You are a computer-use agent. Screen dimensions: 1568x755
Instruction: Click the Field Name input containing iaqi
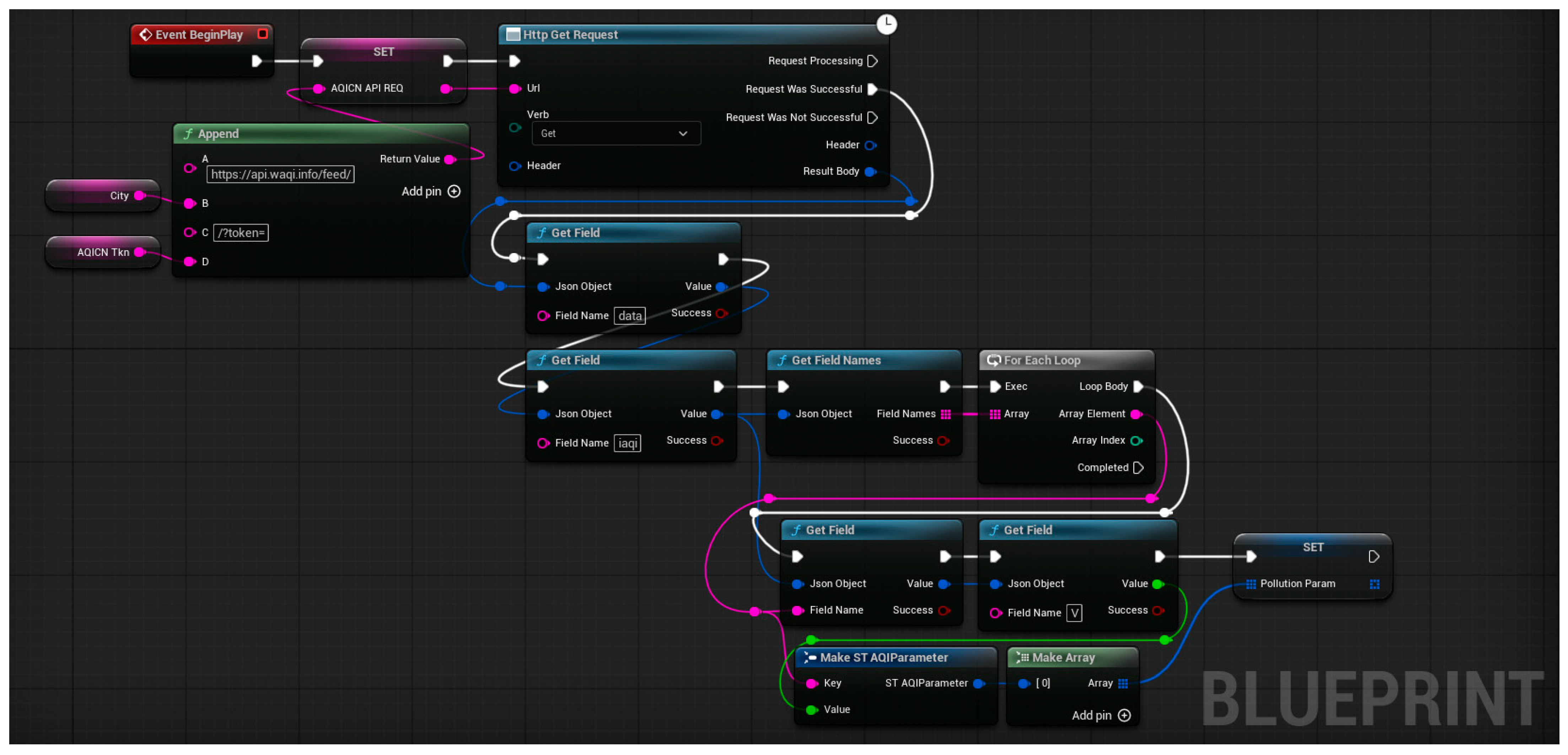(627, 443)
